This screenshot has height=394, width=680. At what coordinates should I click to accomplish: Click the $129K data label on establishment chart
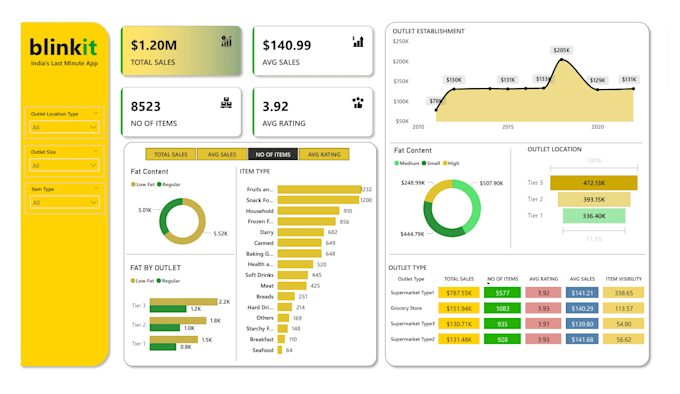tap(598, 80)
